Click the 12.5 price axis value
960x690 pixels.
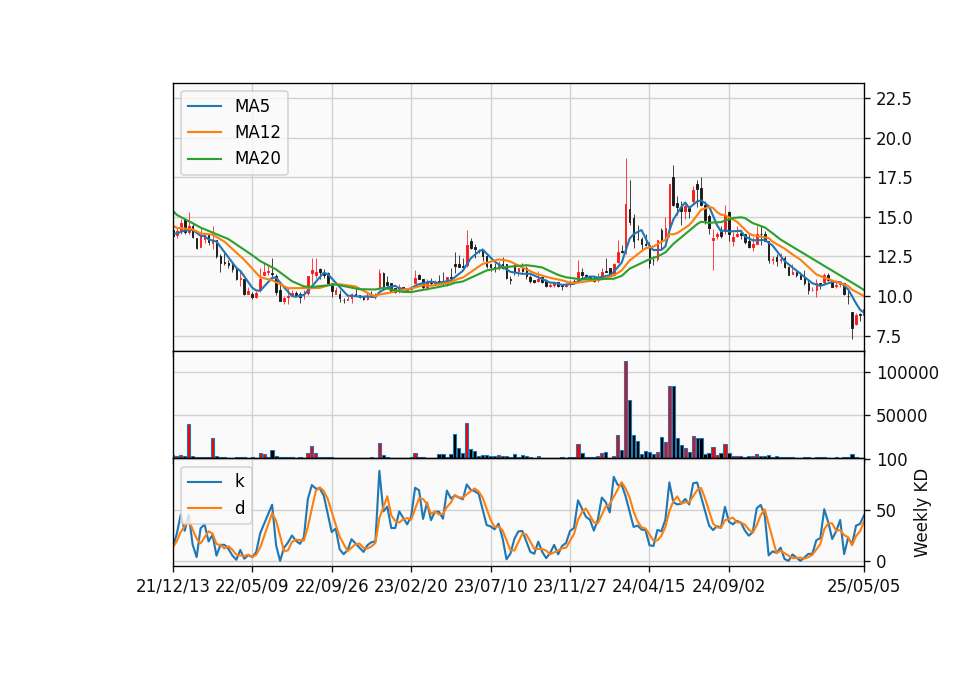pyautogui.click(x=894, y=257)
